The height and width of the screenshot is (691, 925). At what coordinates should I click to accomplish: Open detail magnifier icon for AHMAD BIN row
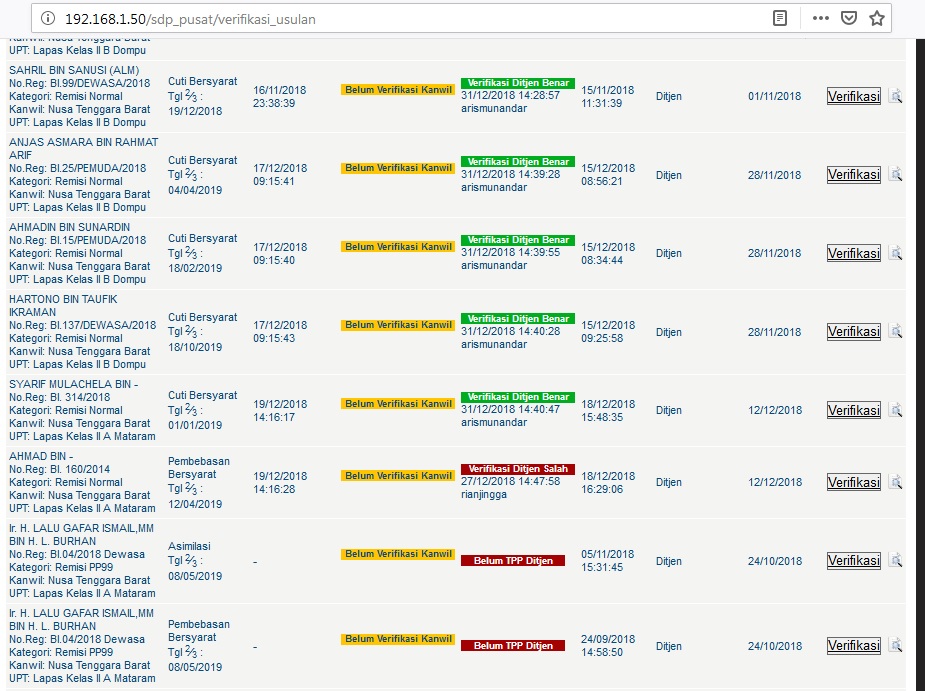[895, 482]
